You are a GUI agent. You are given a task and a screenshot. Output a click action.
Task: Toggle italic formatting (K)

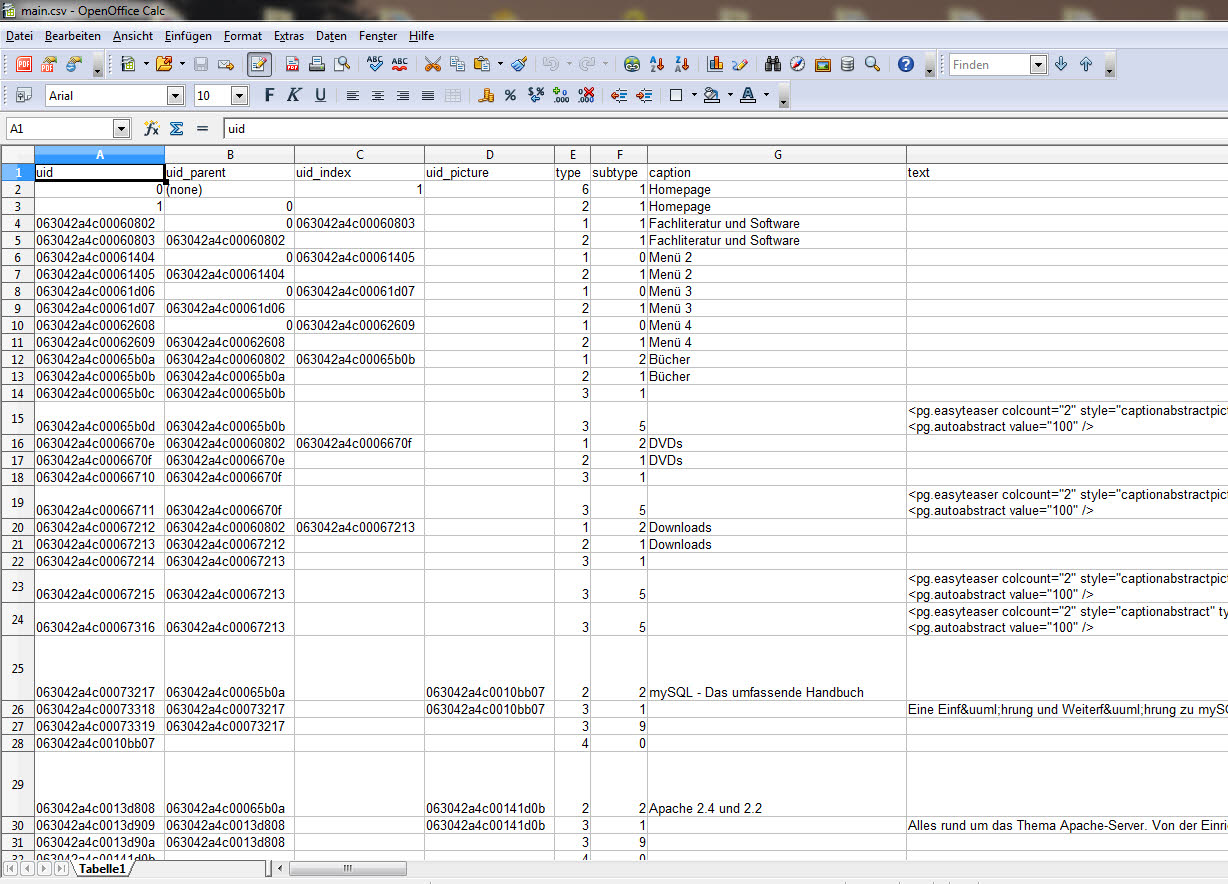294,95
